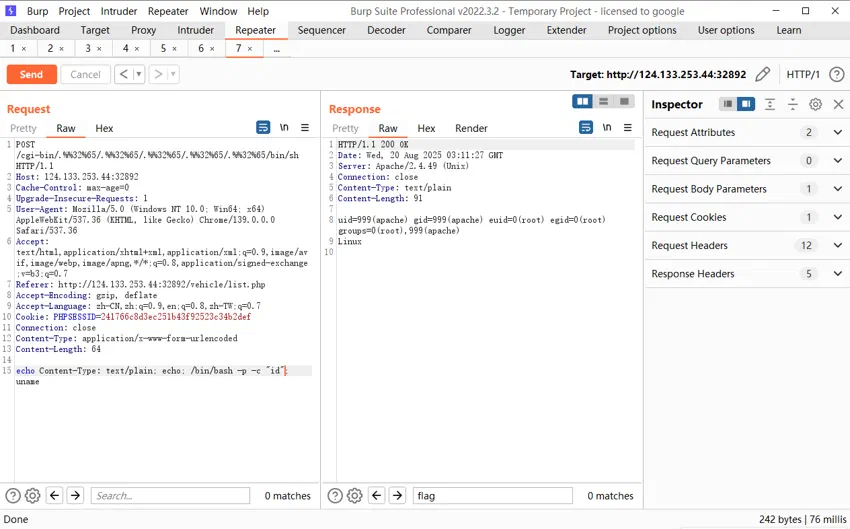Switch to the Sequencer tab
850x529 pixels.
coord(321,30)
